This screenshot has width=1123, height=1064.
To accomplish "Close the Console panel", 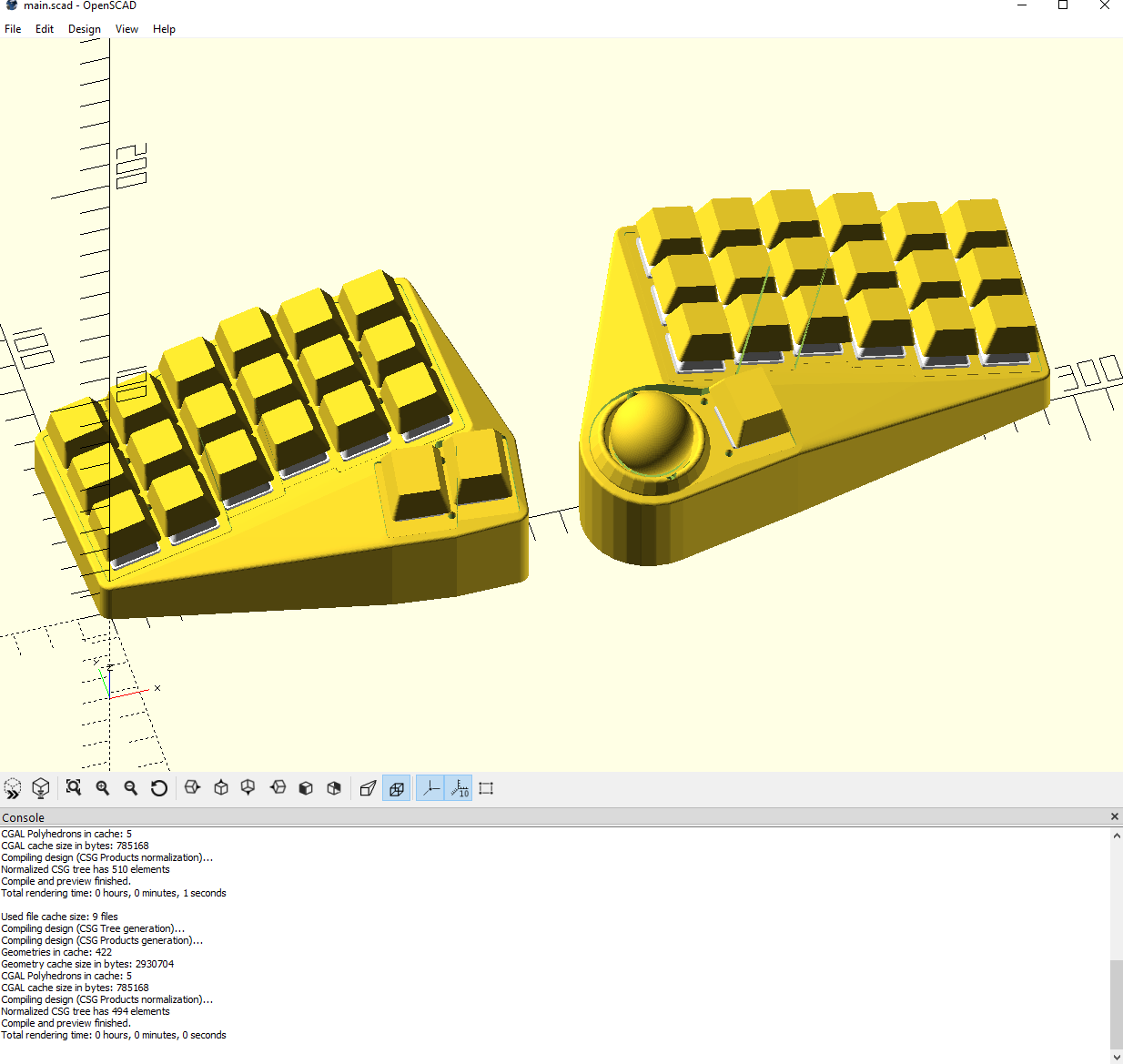I will (x=1115, y=816).
